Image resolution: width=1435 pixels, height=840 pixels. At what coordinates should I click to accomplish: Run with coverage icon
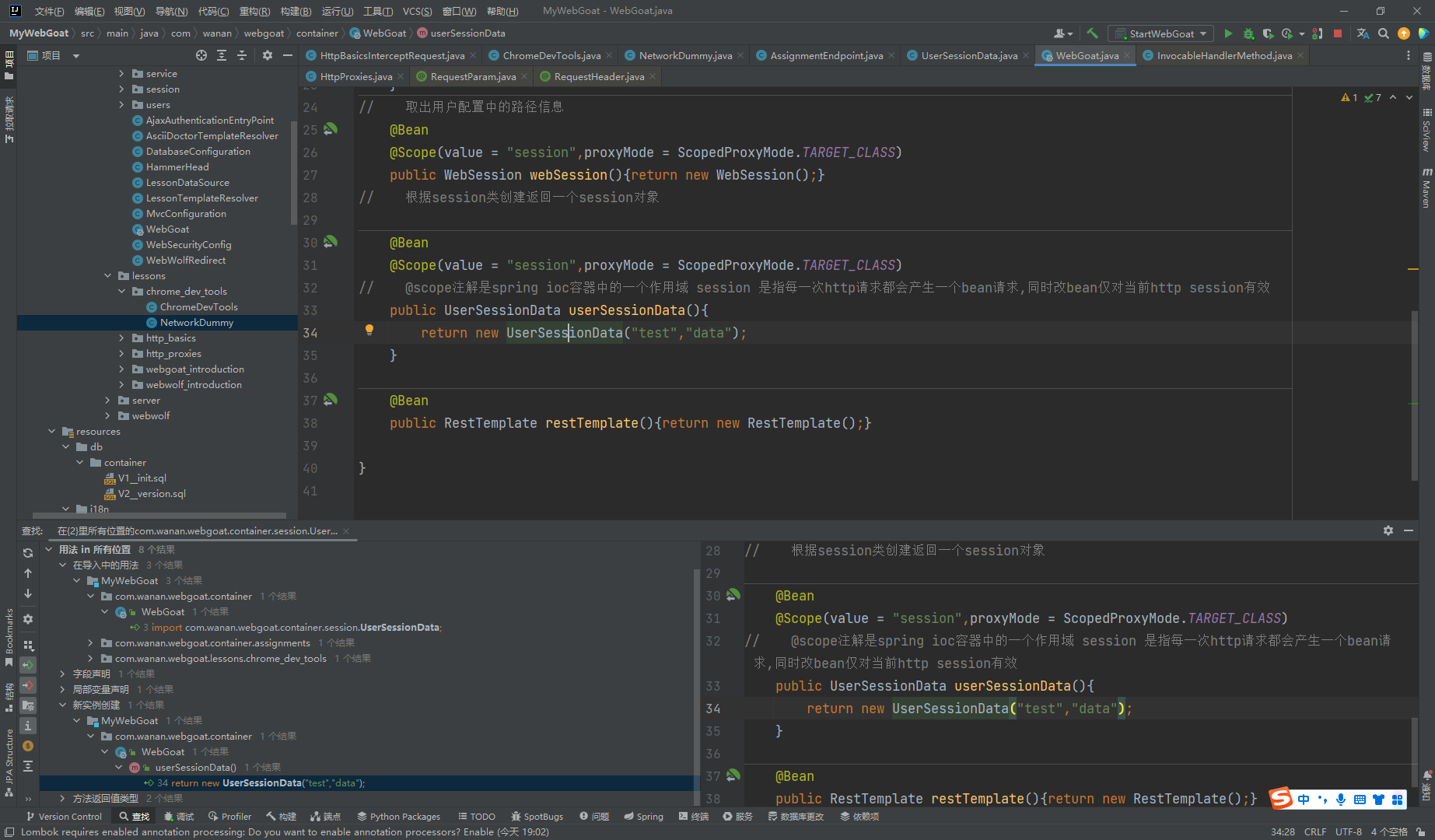(1268, 33)
